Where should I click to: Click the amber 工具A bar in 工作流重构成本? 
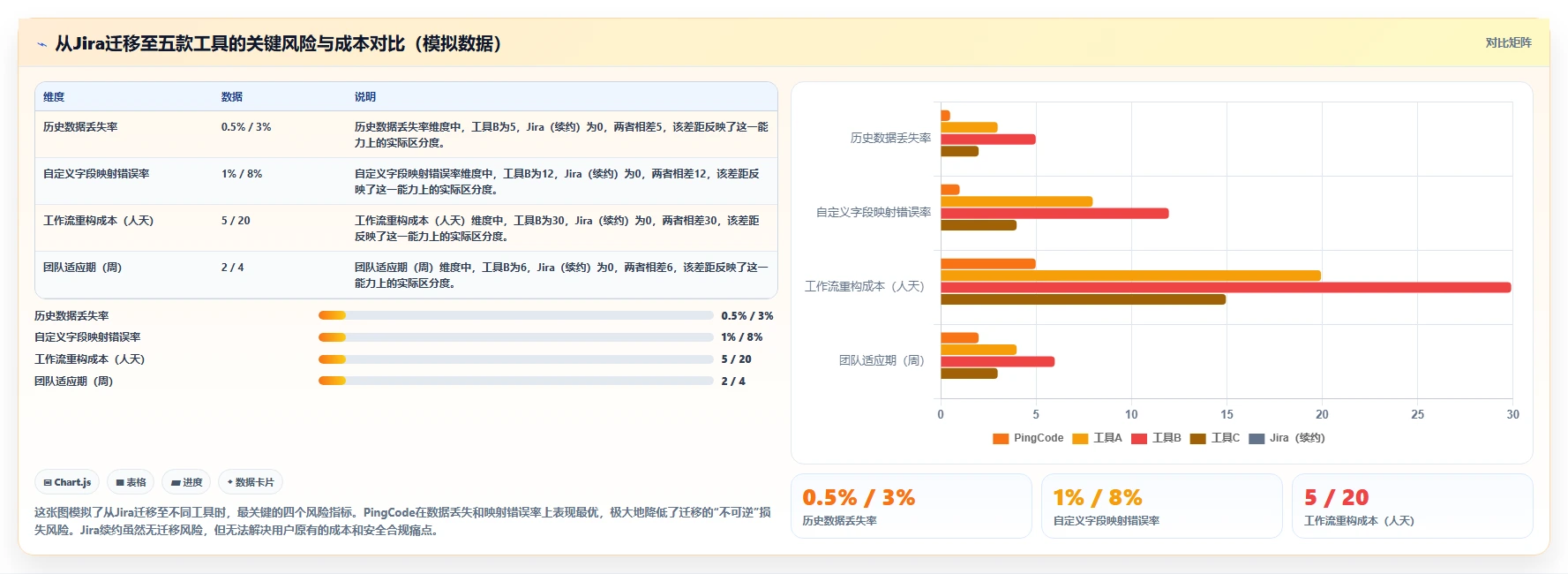click(x=1130, y=276)
